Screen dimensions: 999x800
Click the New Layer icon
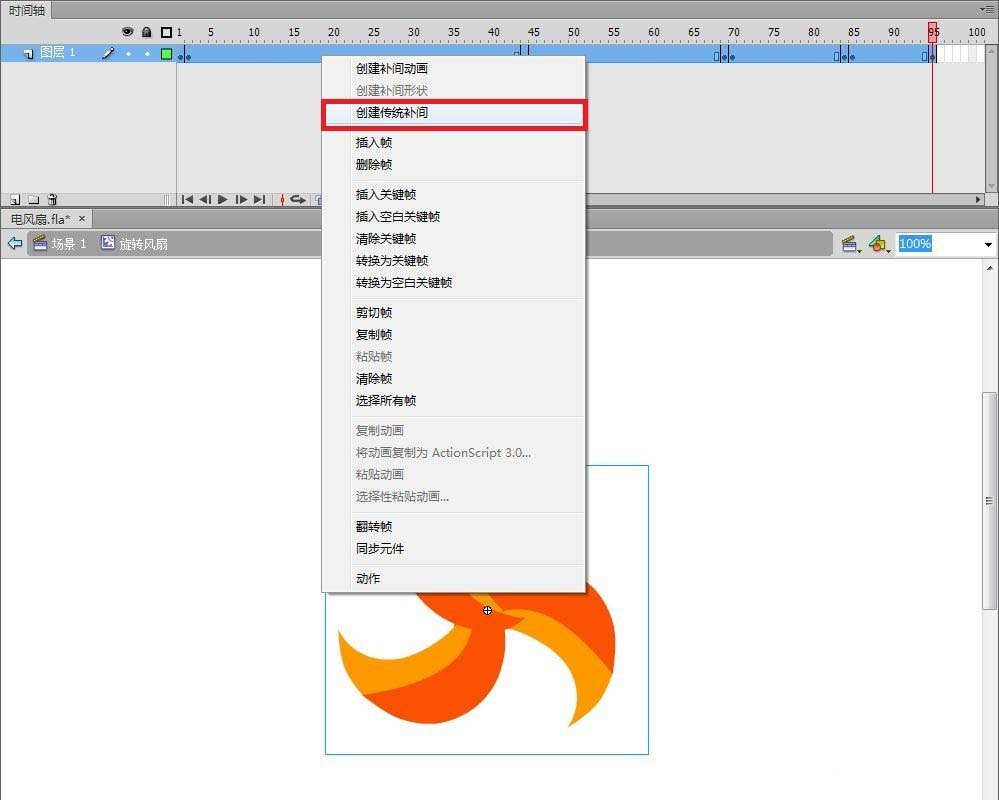point(15,199)
